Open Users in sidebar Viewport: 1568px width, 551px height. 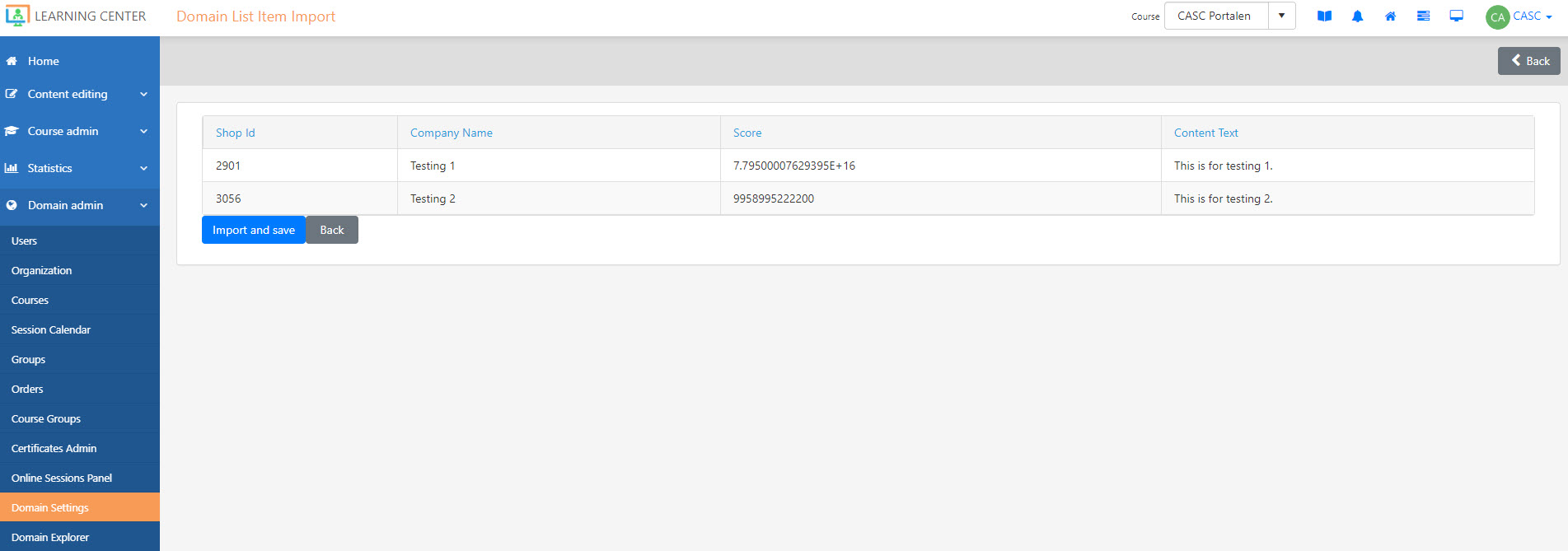[x=25, y=241]
